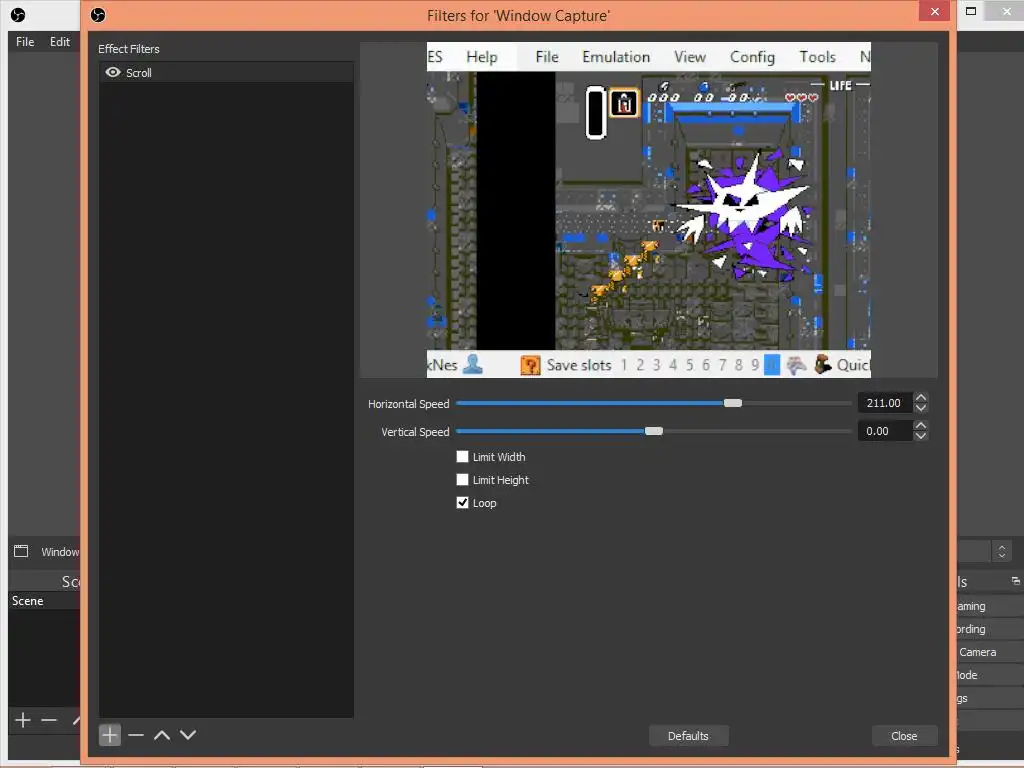Decrease Horizontal Speed with the down arrow
The width and height of the screenshot is (1024, 768).
[921, 408]
